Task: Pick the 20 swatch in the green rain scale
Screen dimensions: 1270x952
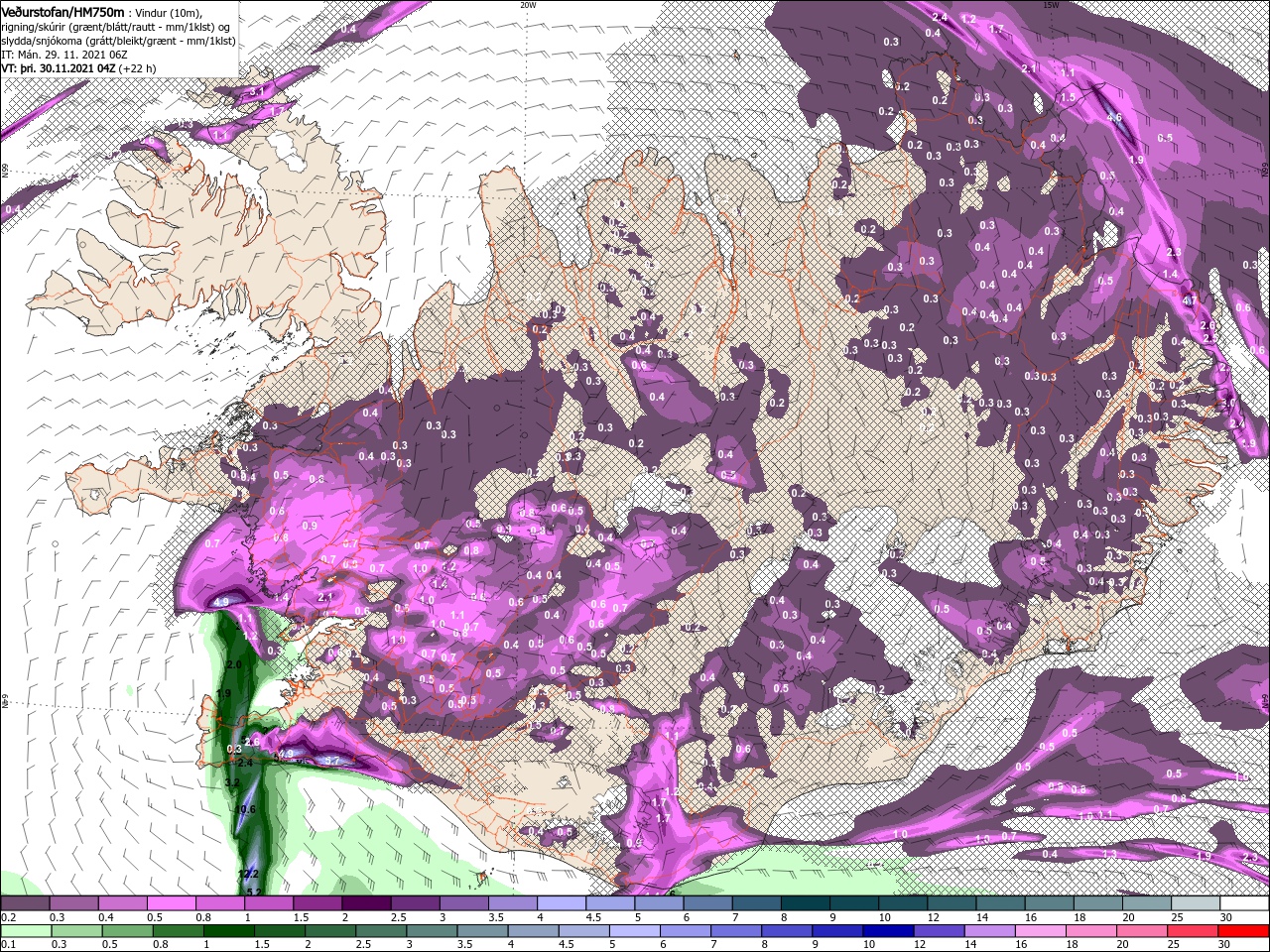Action: pos(1142,931)
